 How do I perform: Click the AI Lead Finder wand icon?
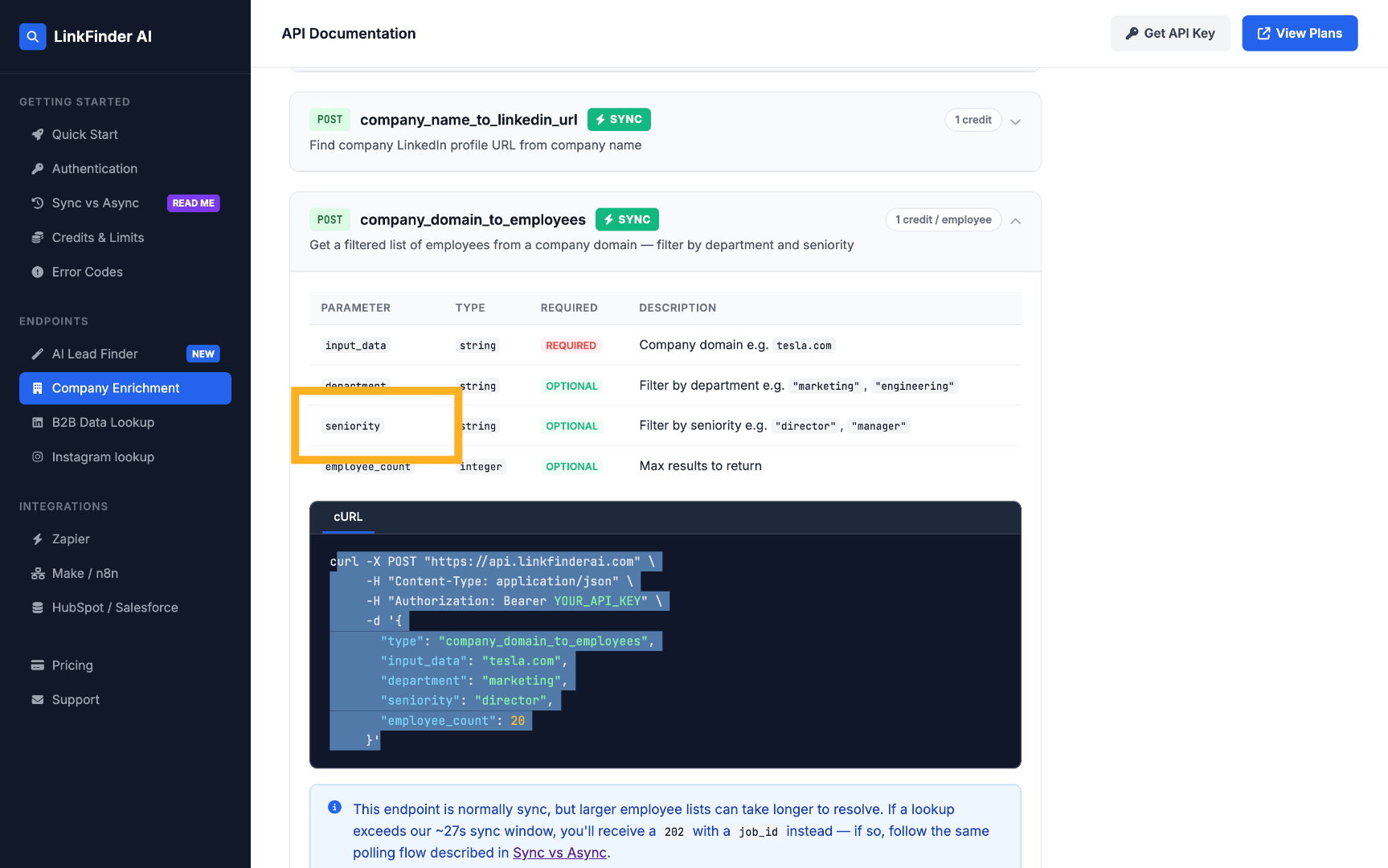(x=38, y=354)
